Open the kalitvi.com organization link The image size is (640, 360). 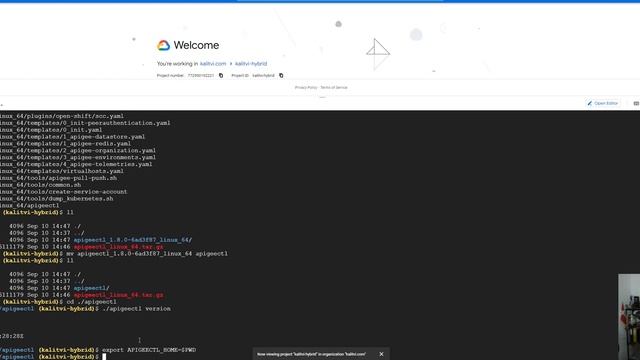[x=213, y=64]
